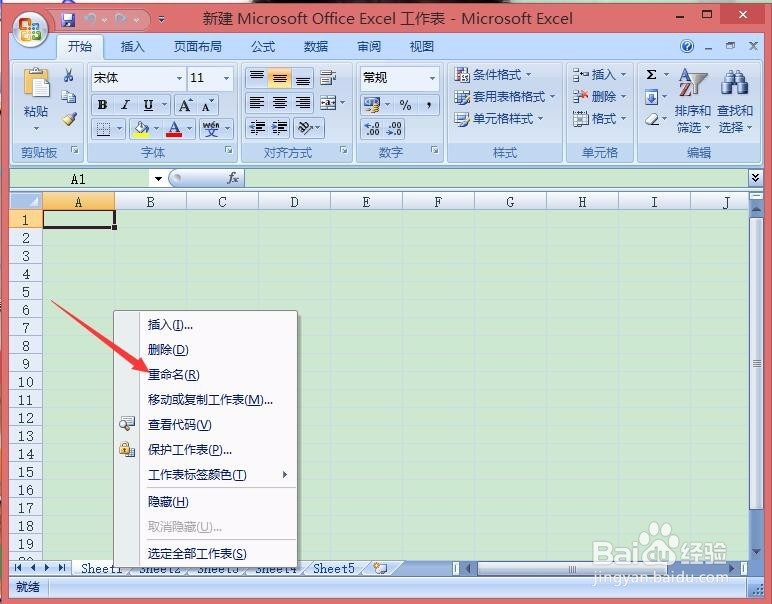Image resolution: width=772 pixels, height=604 pixels.
Task: Open Excel Help question mark
Action: (687, 47)
